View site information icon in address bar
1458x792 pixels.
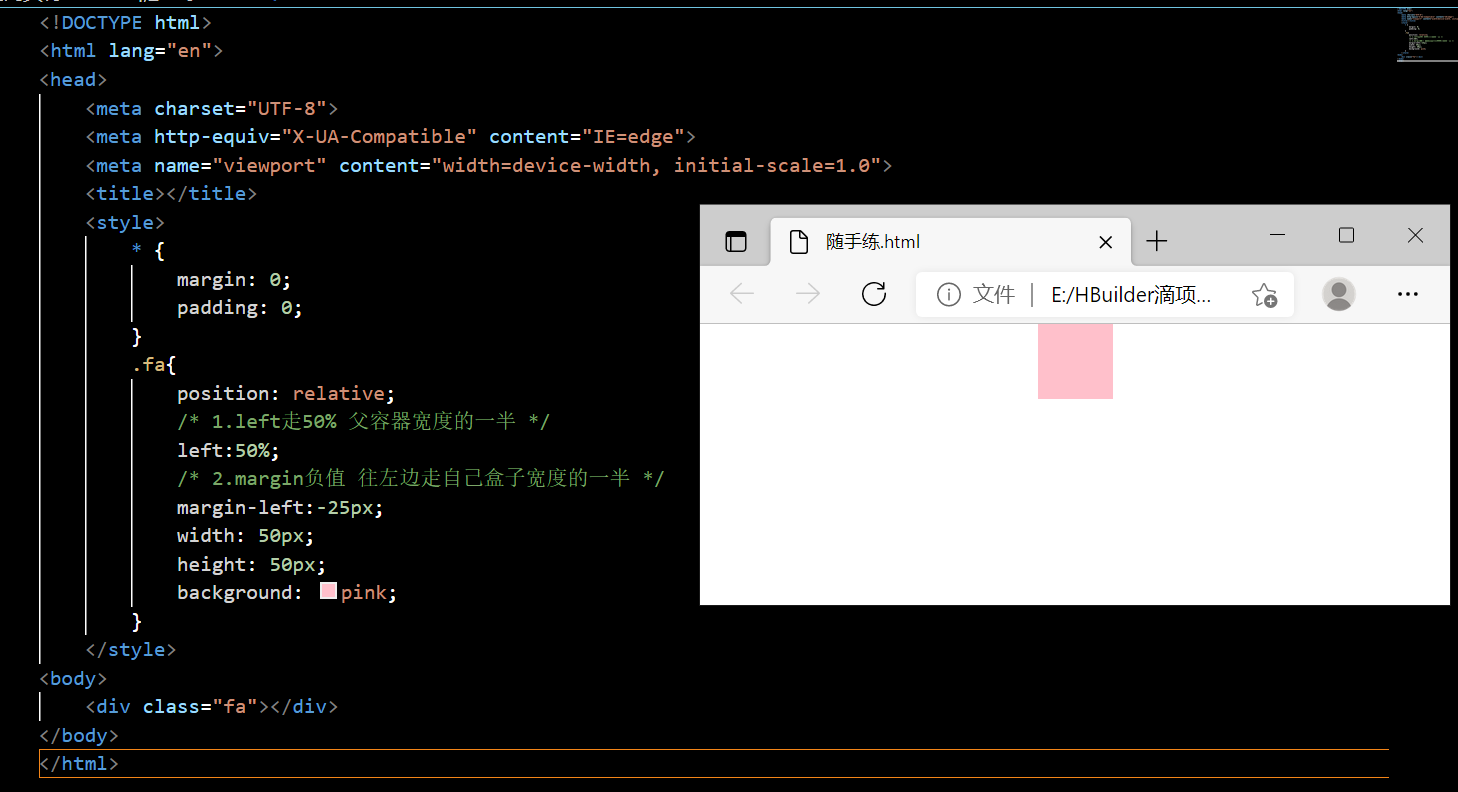[948, 294]
